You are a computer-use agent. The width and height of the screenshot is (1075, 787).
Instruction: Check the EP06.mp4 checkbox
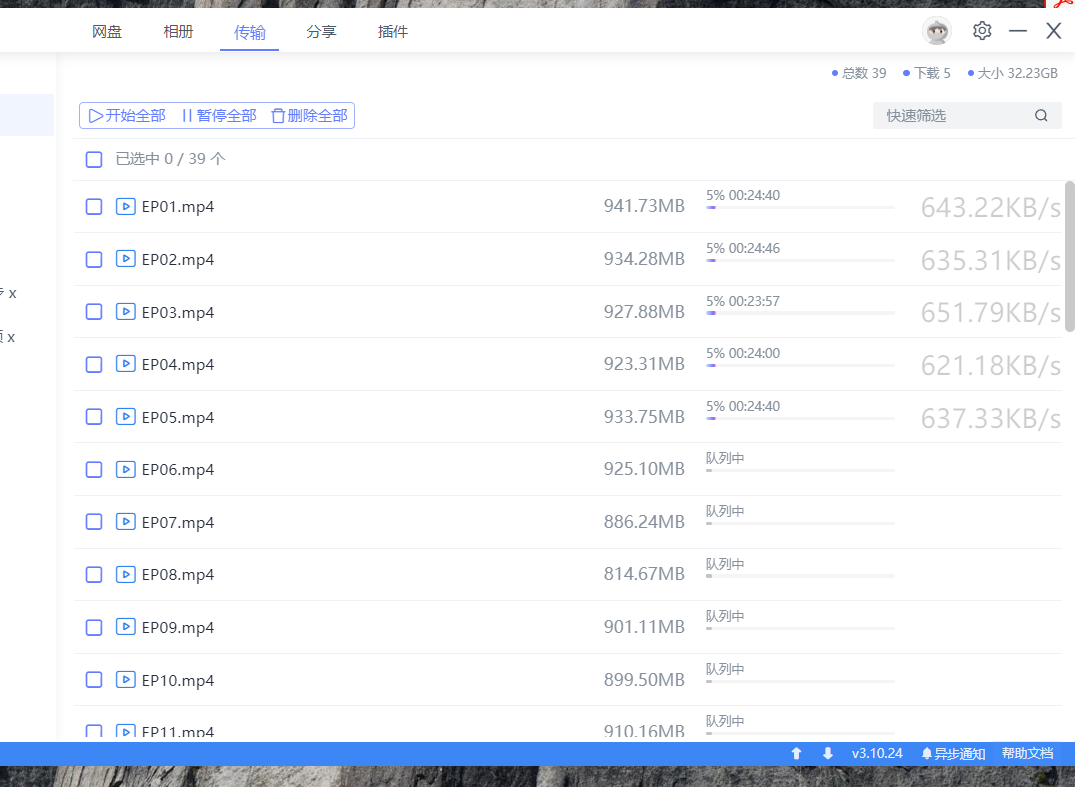[x=94, y=470]
